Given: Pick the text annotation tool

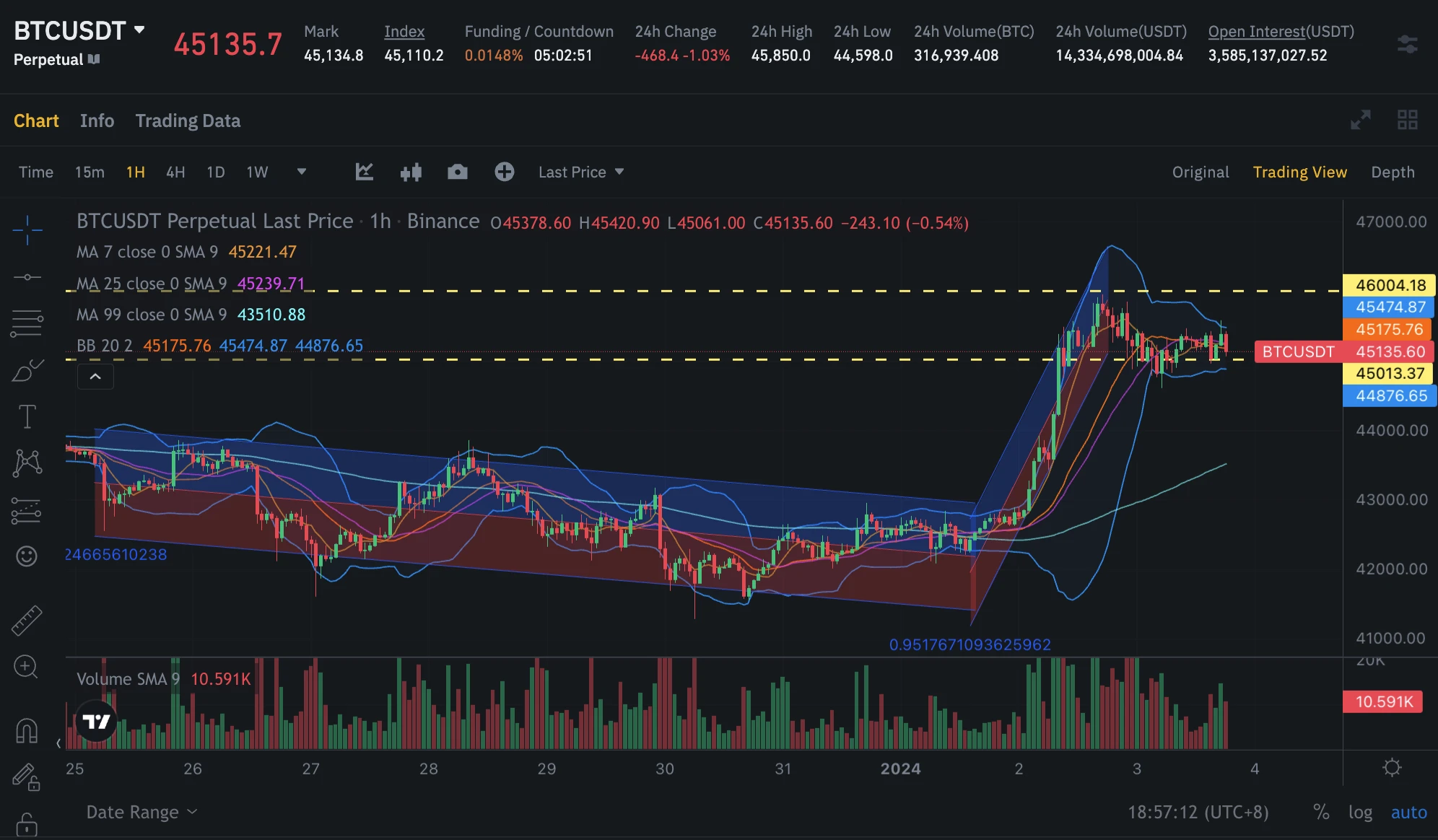Looking at the screenshot, I should coord(27,416).
